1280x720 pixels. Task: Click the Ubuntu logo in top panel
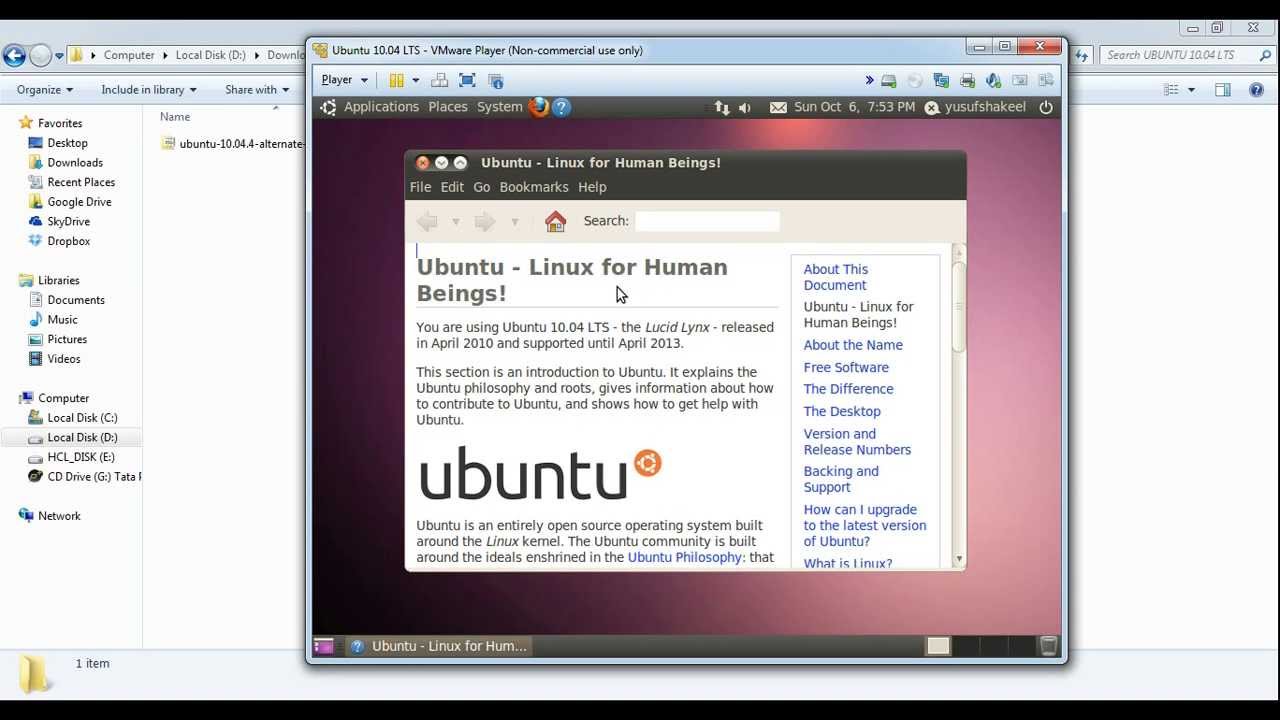[328, 107]
